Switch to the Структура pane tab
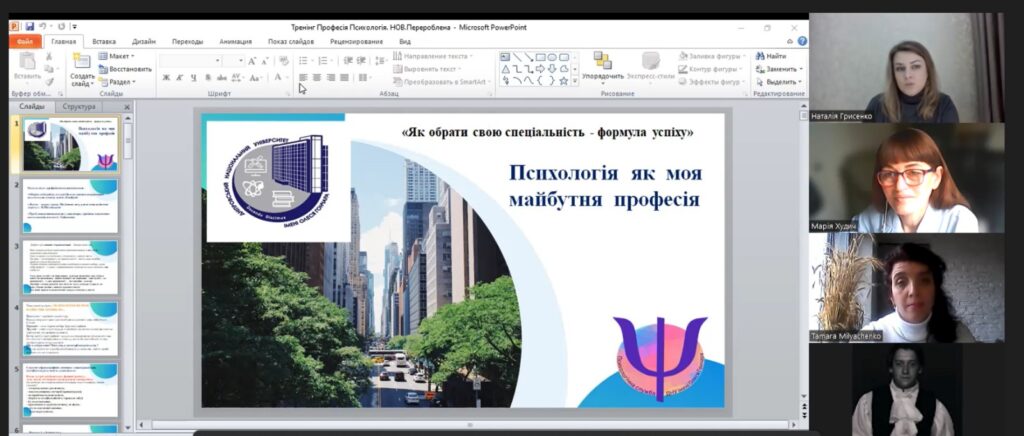The image size is (1024, 436). (79, 106)
